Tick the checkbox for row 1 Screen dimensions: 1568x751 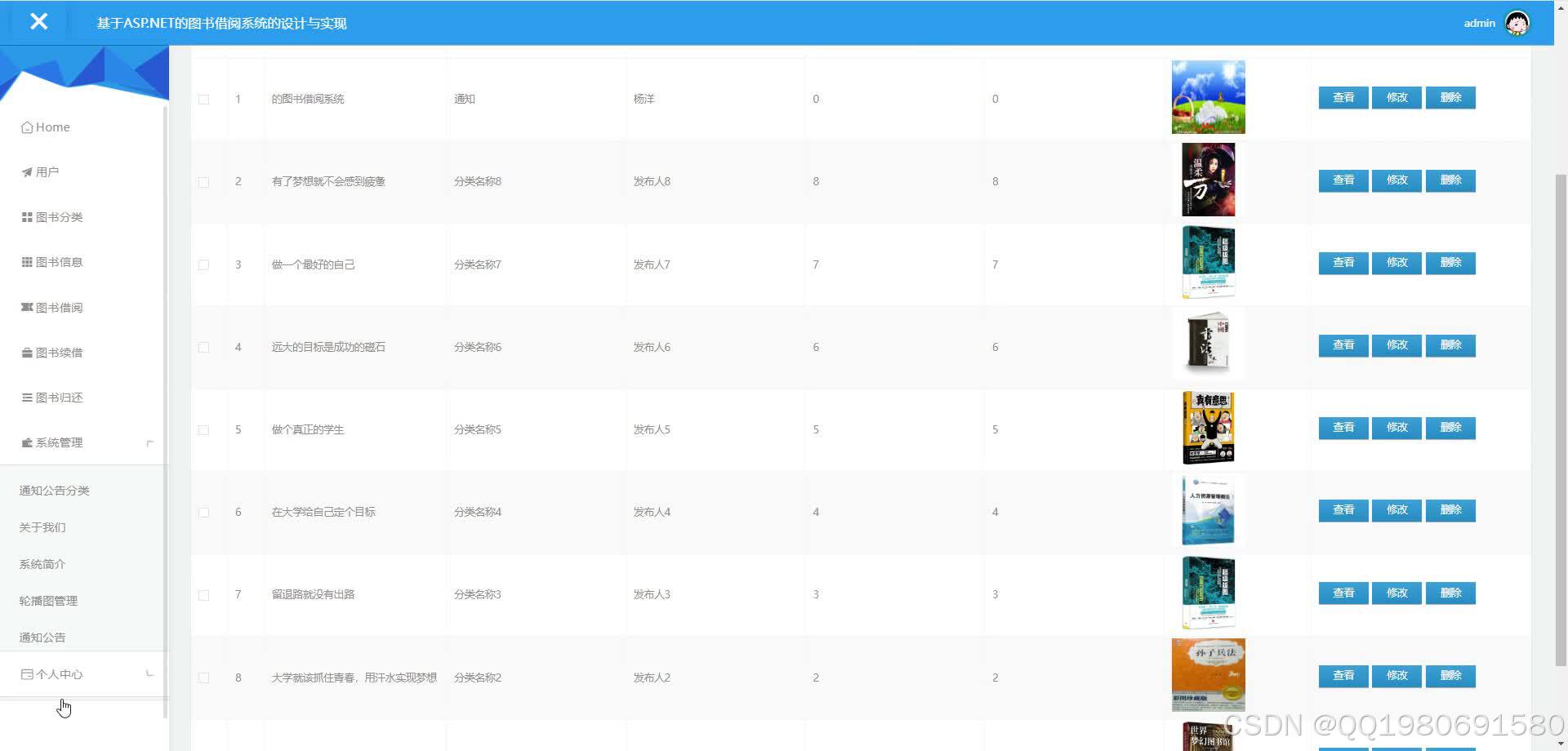tap(203, 100)
